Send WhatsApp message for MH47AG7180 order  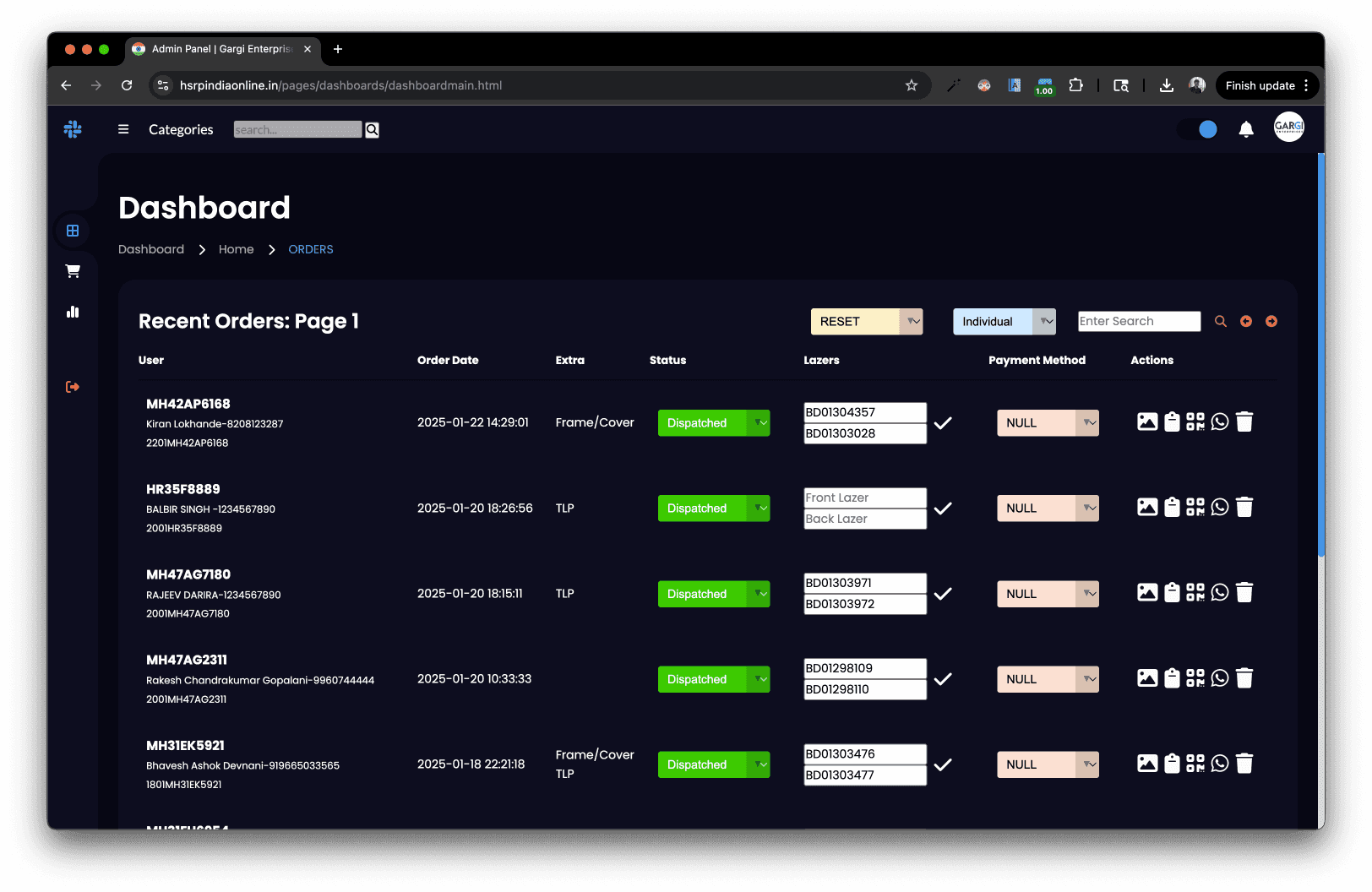pos(1220,592)
